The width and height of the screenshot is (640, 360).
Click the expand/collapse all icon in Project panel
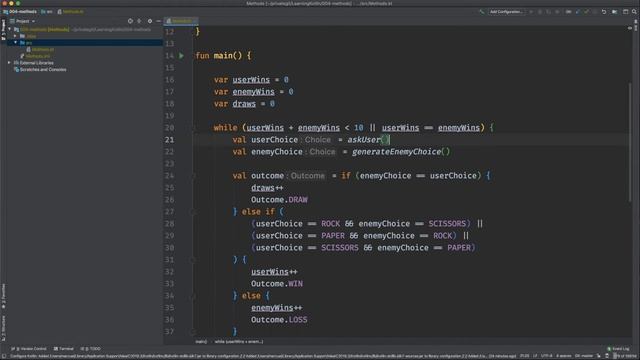click(139, 21)
